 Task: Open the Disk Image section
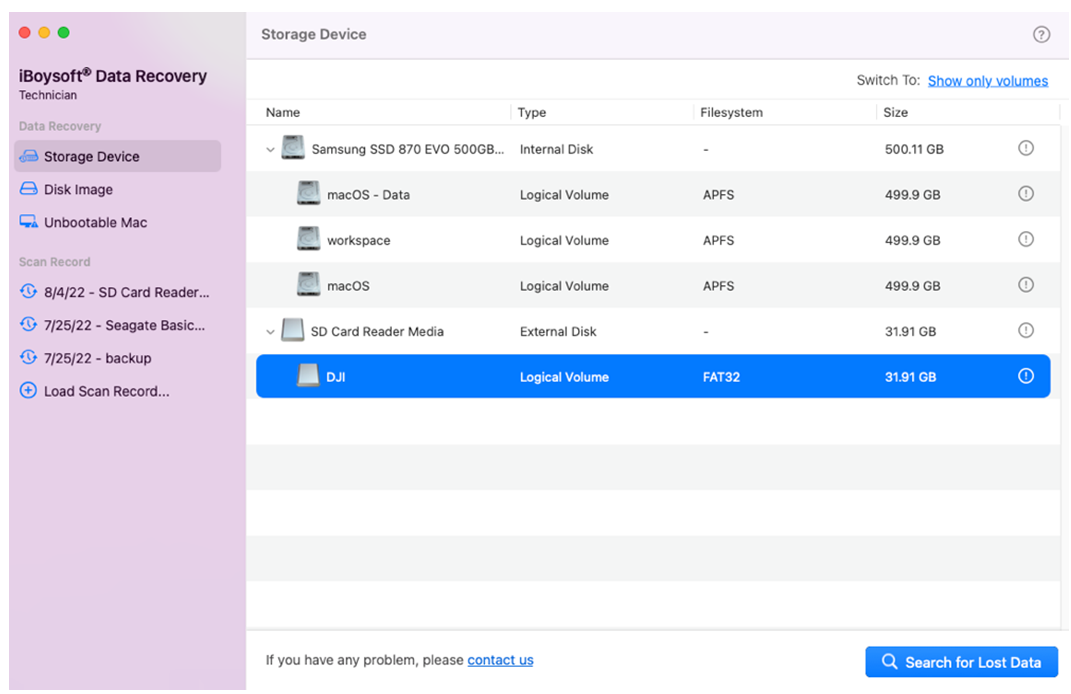coord(78,190)
